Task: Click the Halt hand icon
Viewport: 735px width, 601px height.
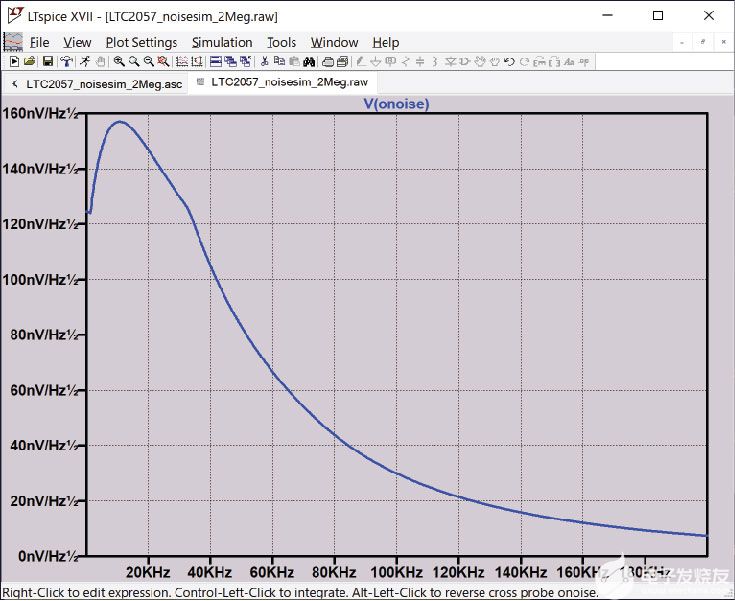Action: [100, 61]
